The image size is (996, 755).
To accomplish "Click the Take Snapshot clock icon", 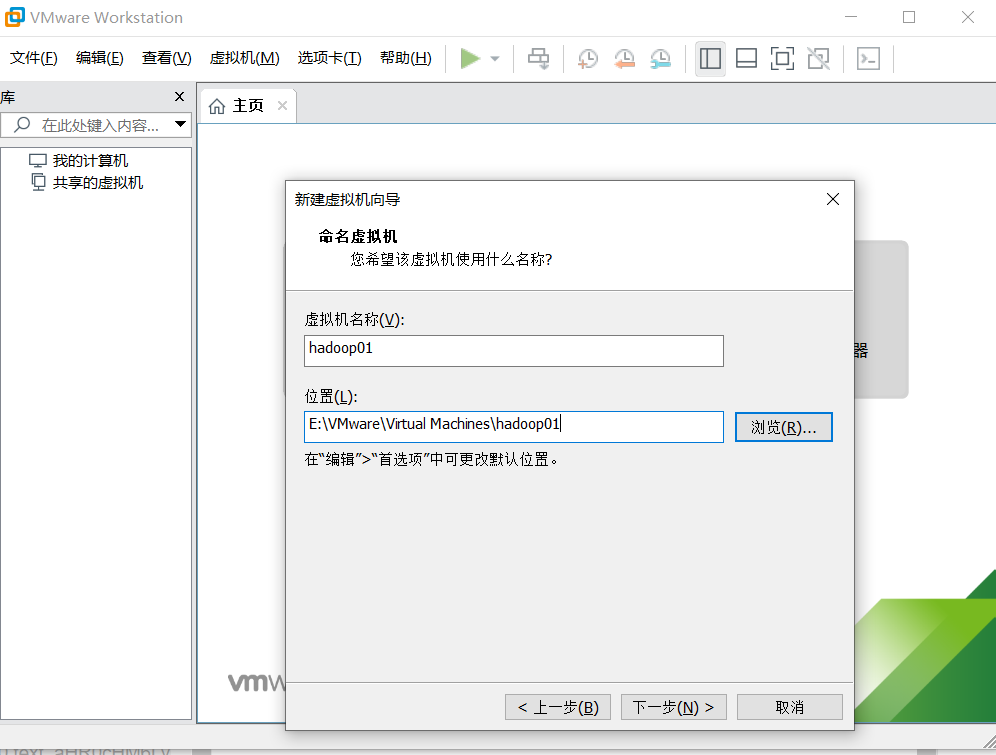I will 588,59.
